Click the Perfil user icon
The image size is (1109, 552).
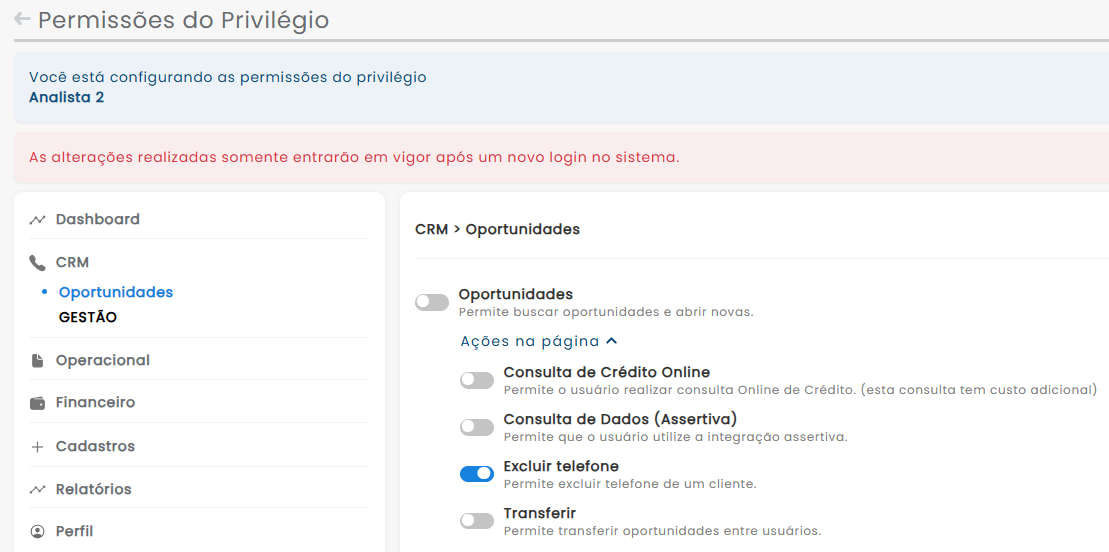tap(38, 532)
